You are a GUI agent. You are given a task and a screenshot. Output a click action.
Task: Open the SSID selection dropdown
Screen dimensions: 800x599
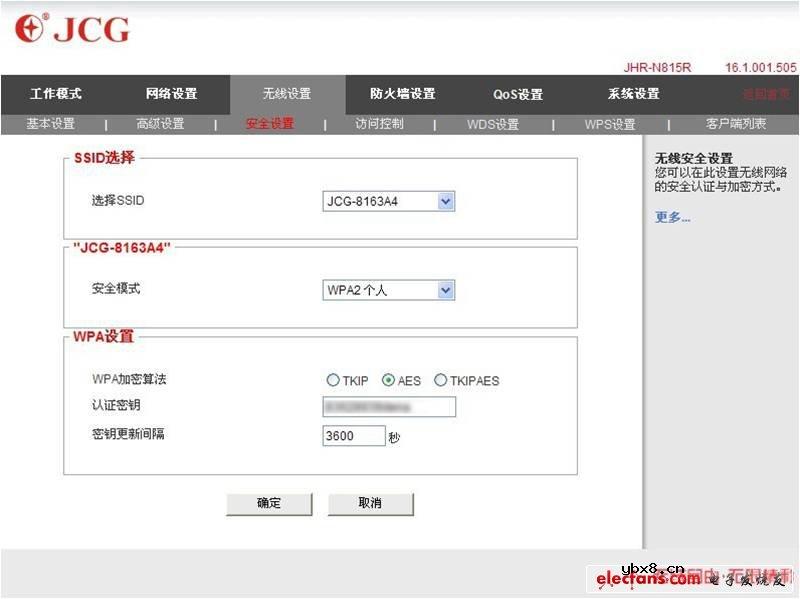pyautogui.click(x=445, y=200)
